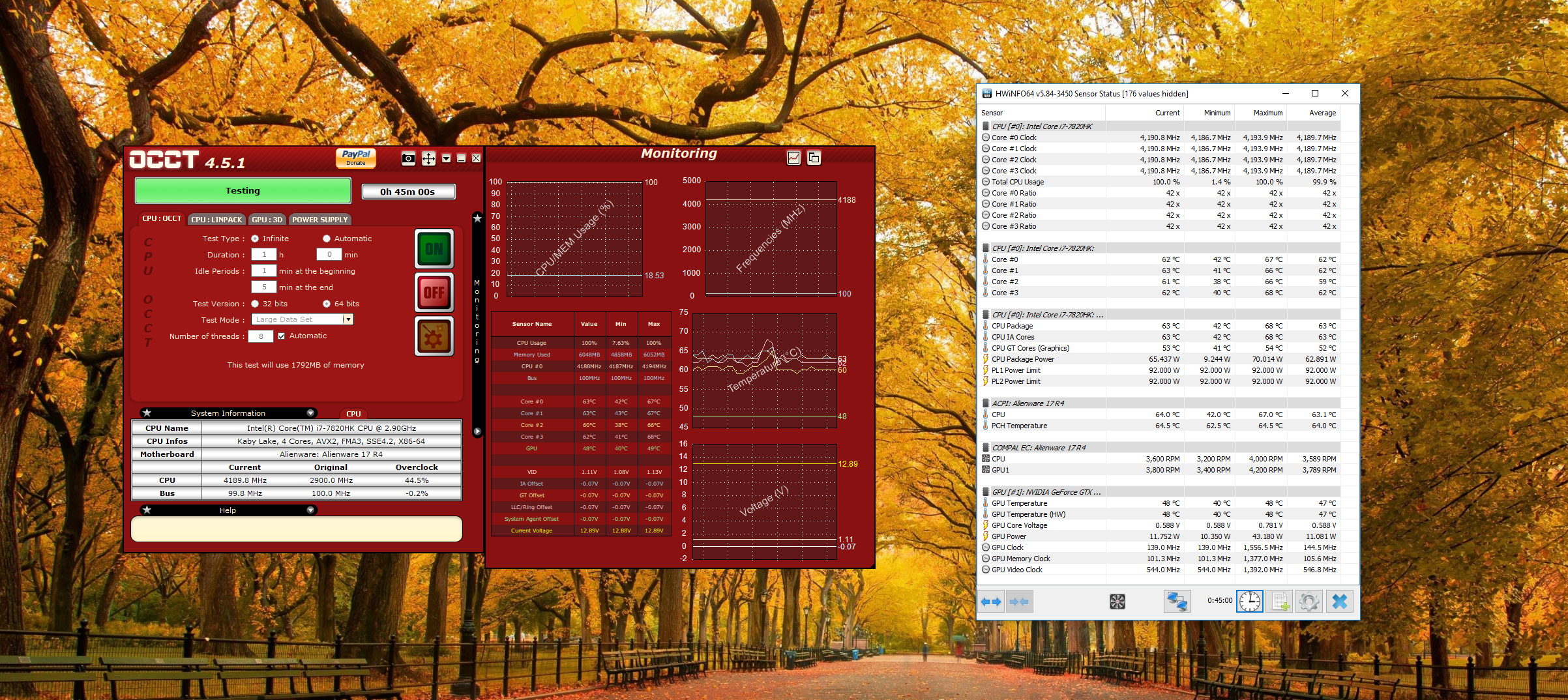
Task: Click Number of threads field
Action: tap(261, 336)
